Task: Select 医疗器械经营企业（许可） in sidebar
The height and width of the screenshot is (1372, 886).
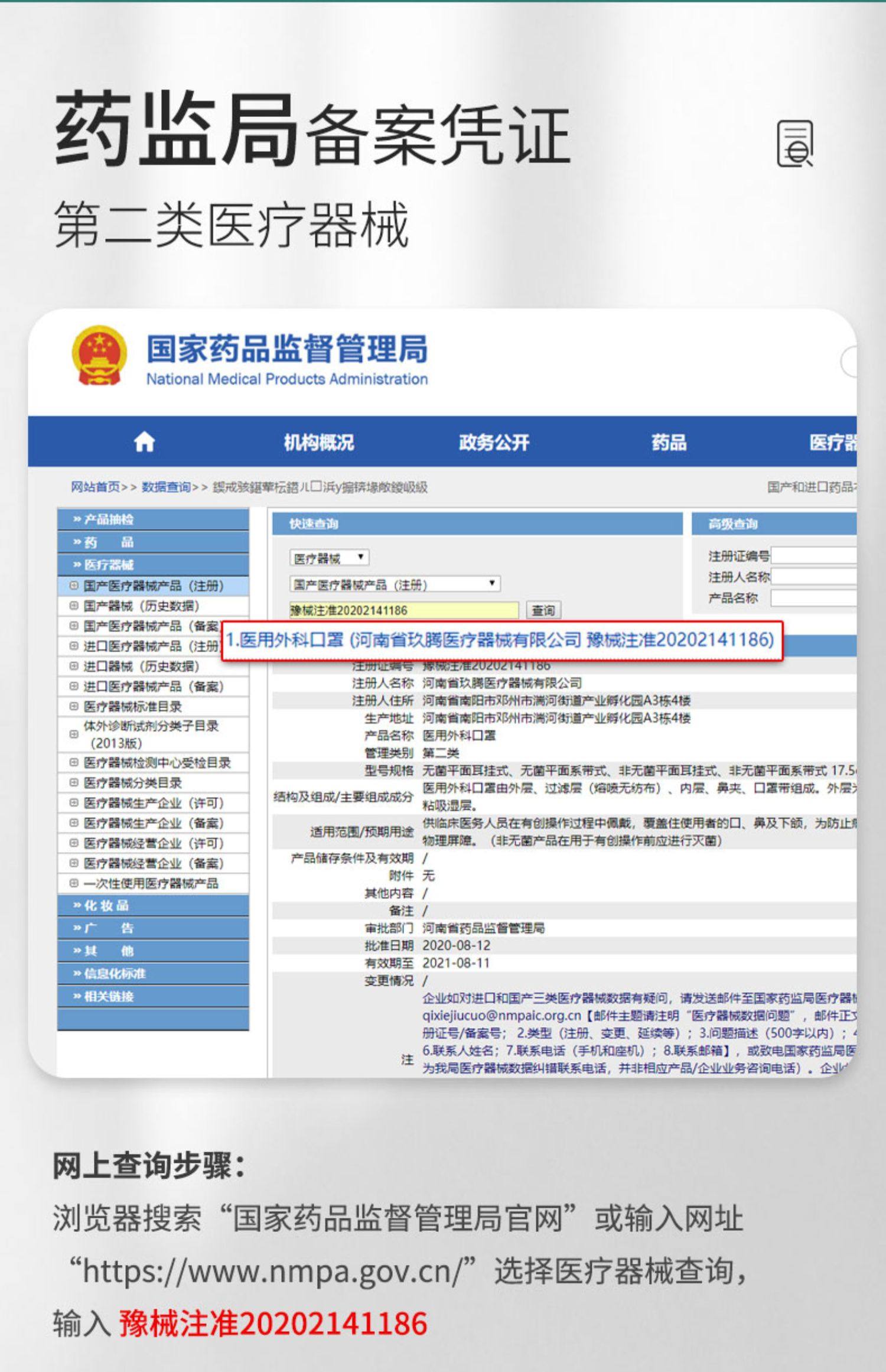Action: tap(153, 843)
